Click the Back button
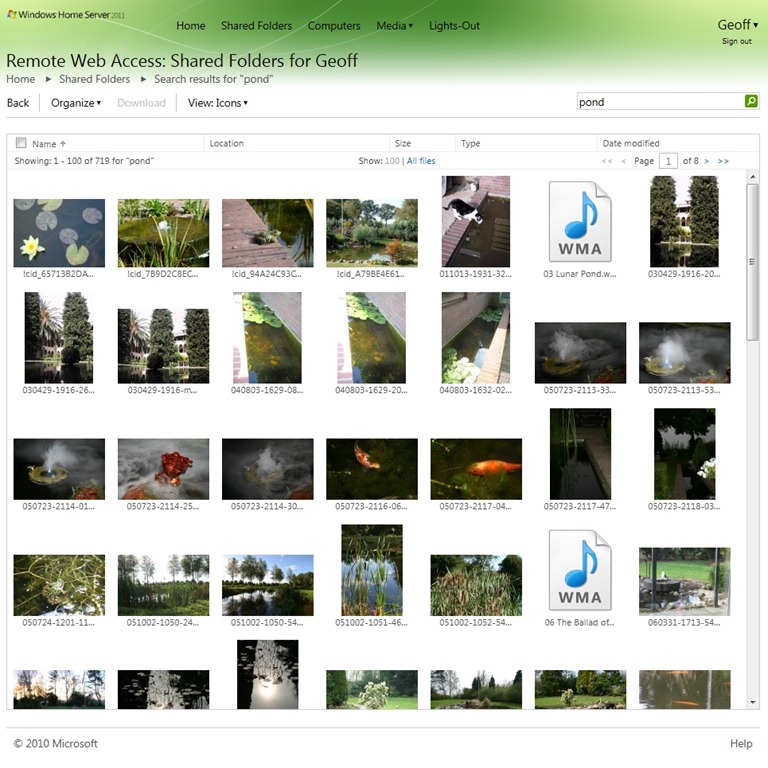 pos(18,103)
